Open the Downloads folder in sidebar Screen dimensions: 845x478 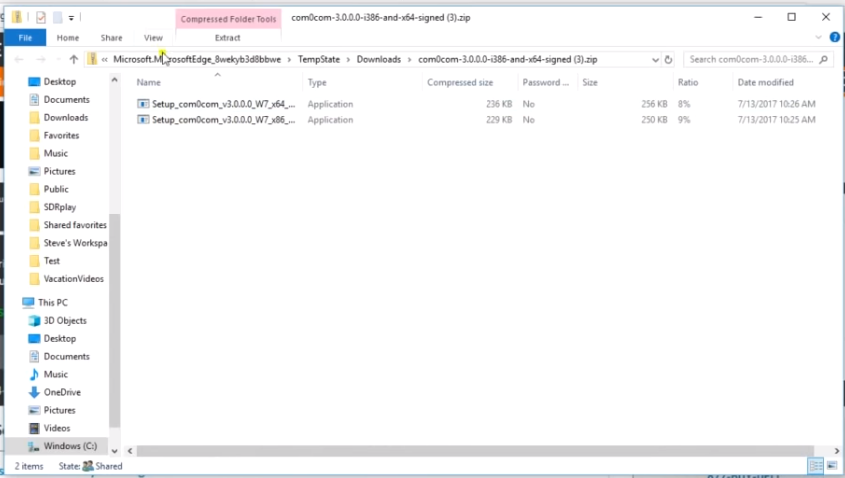click(x=66, y=117)
